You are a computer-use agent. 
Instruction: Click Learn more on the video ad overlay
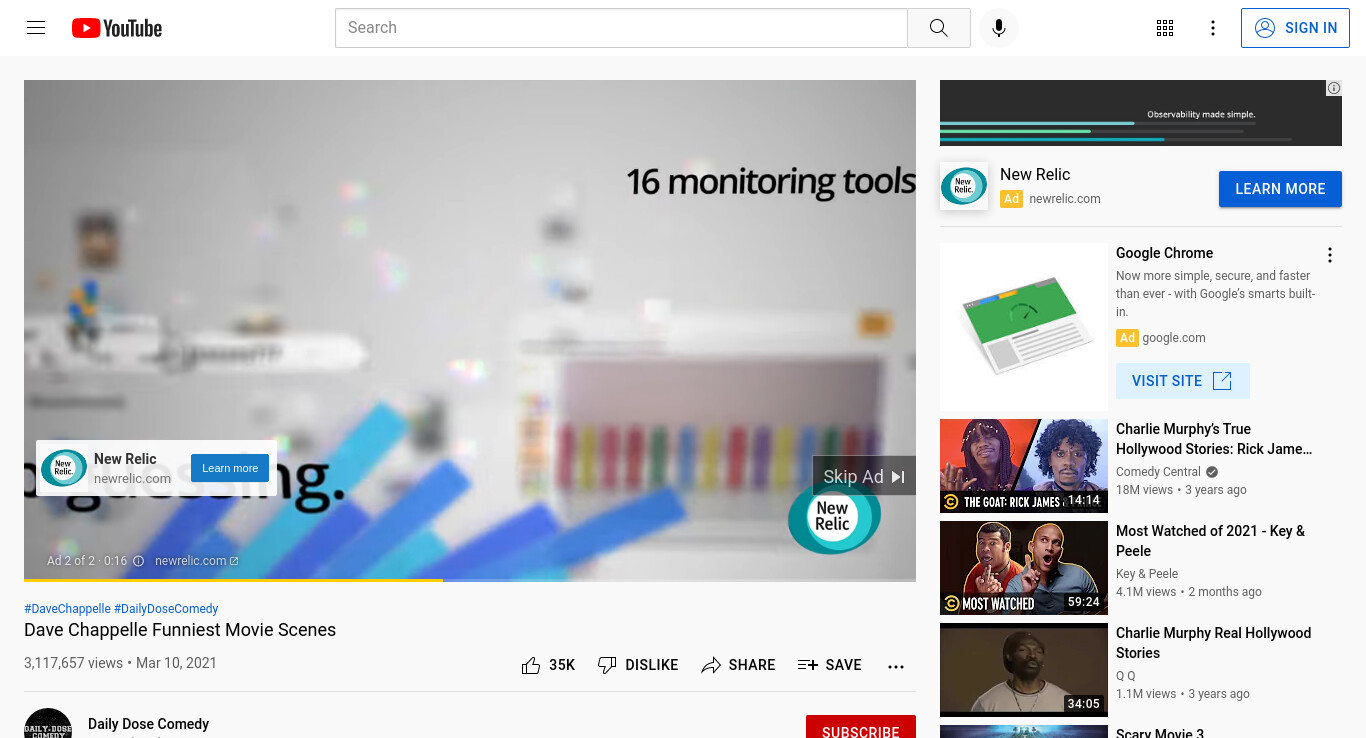click(230, 468)
